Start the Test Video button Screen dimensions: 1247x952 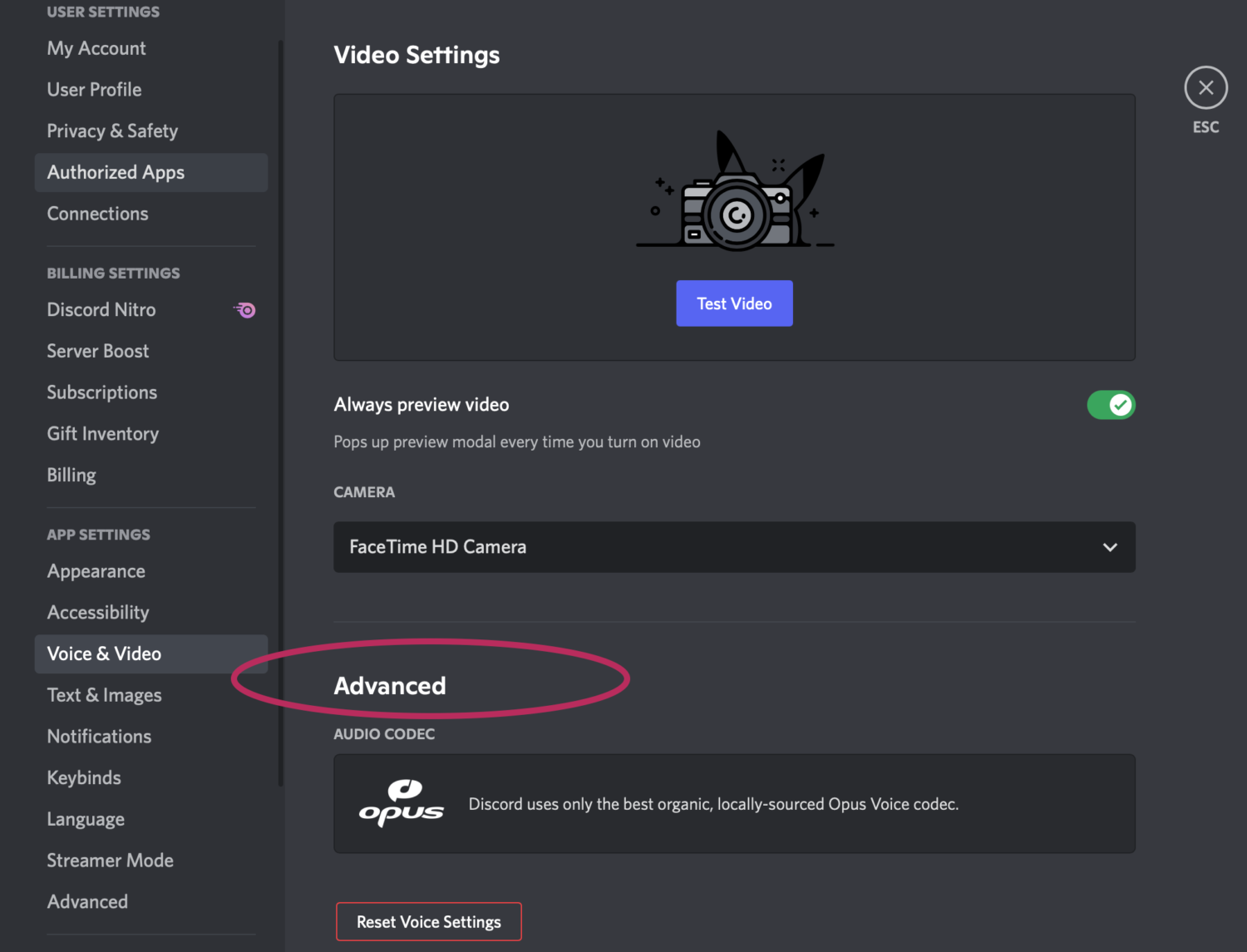(734, 303)
